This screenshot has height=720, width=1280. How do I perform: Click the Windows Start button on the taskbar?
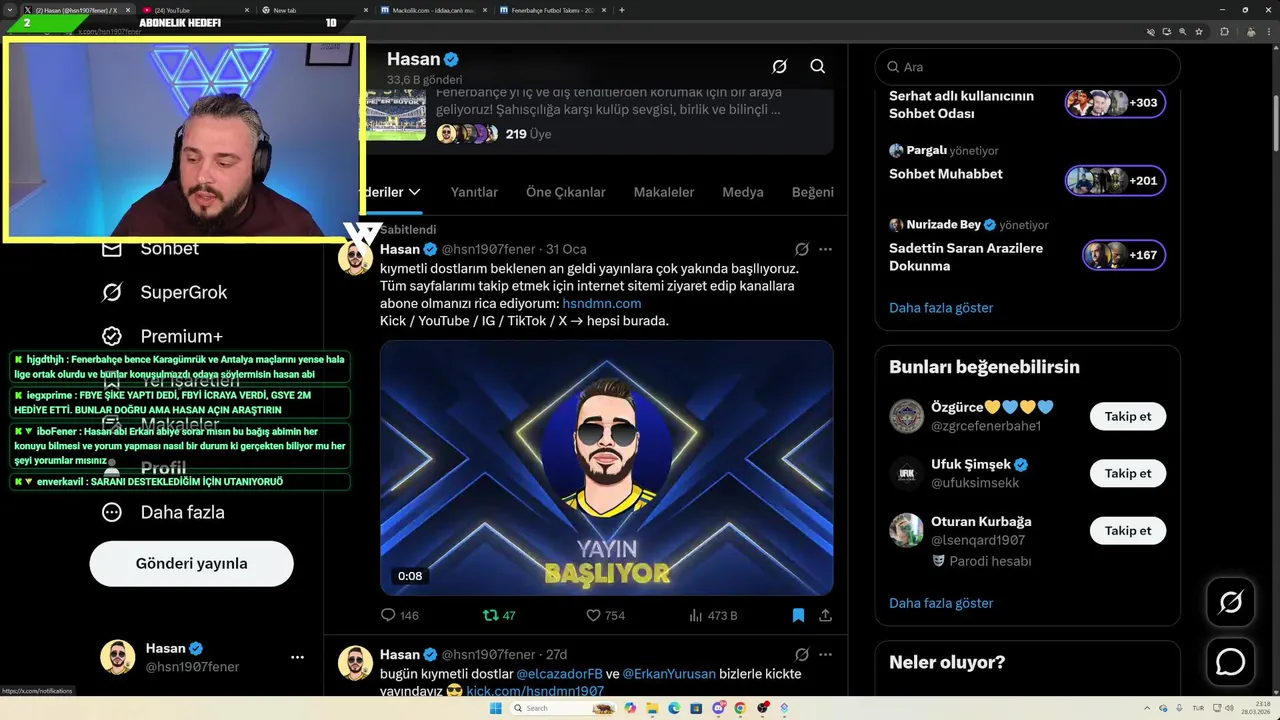coord(495,708)
